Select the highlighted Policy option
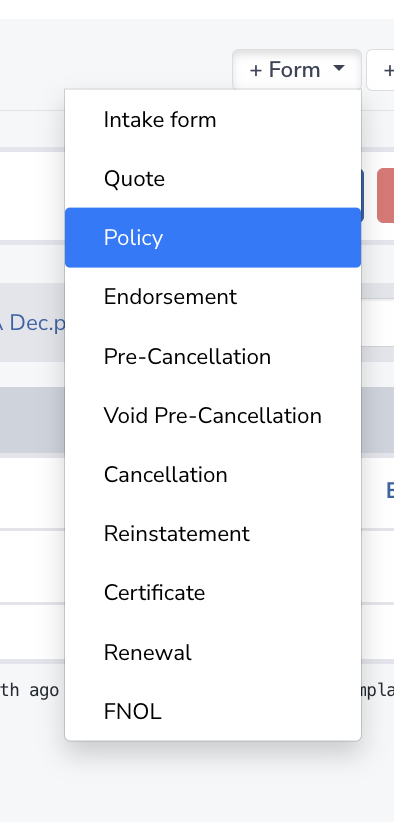Screen dimensions: 394x822 tap(213, 237)
